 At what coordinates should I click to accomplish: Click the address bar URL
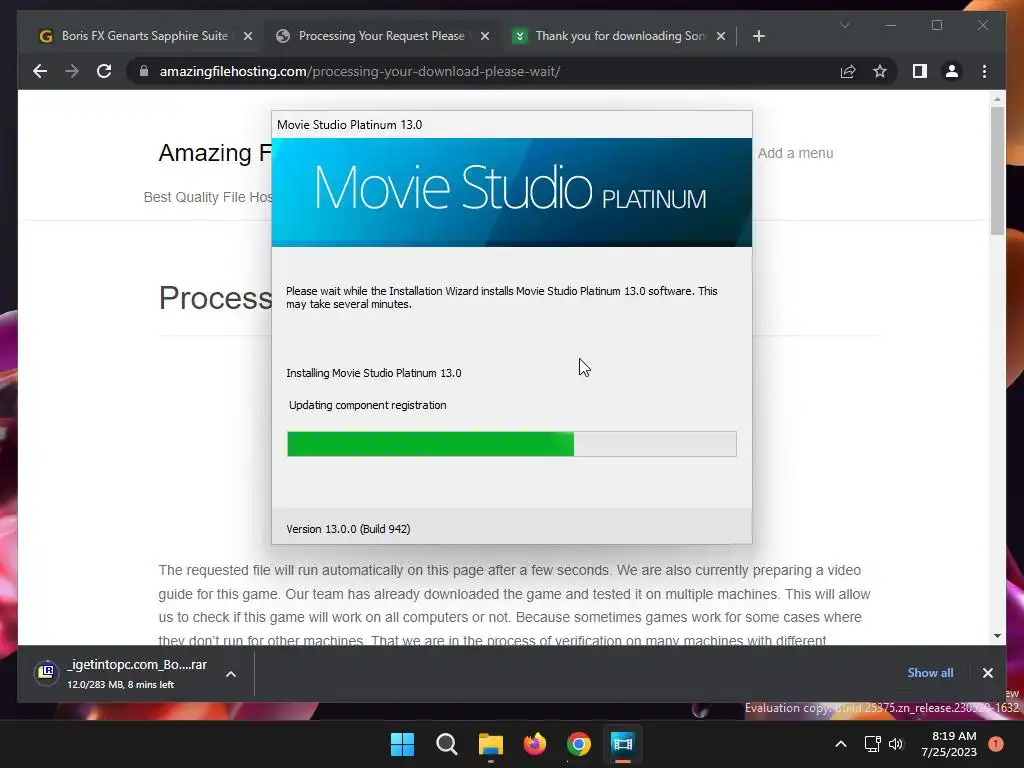(x=360, y=71)
